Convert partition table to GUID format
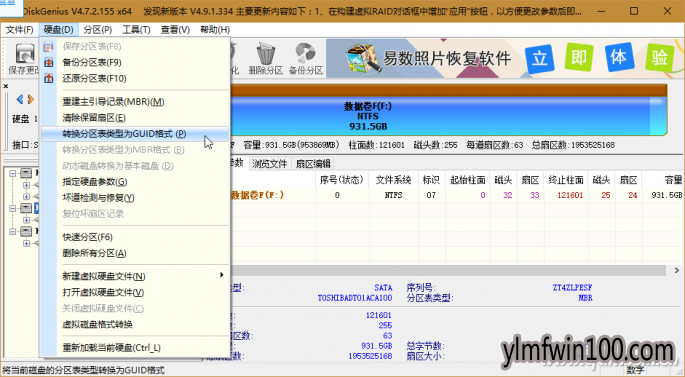 [x=135, y=134]
